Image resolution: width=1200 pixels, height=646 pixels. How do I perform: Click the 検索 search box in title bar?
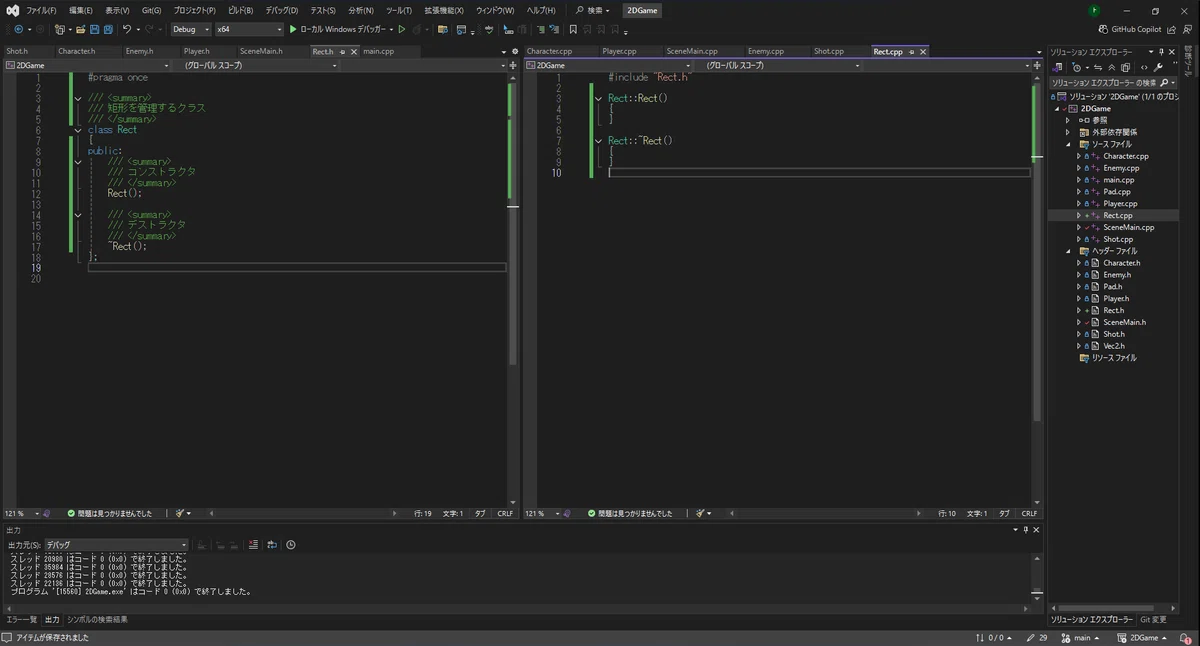593,10
